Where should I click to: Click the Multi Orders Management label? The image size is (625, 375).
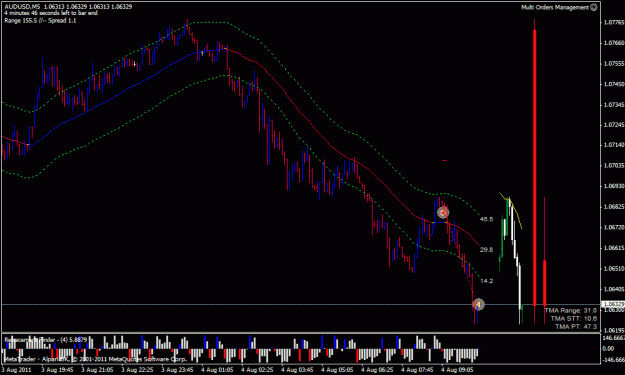pyautogui.click(x=555, y=7)
